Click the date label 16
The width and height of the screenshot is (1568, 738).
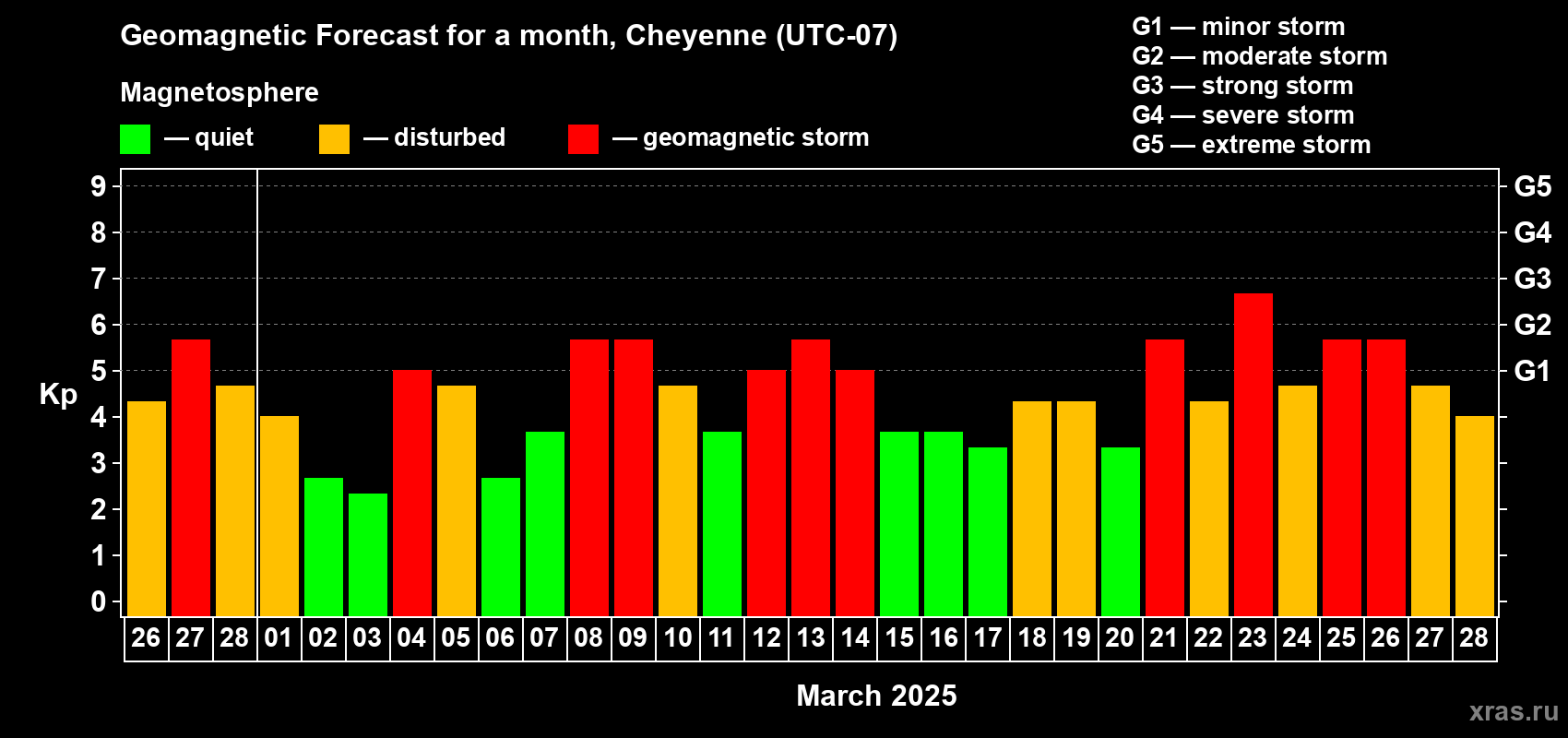(x=944, y=638)
